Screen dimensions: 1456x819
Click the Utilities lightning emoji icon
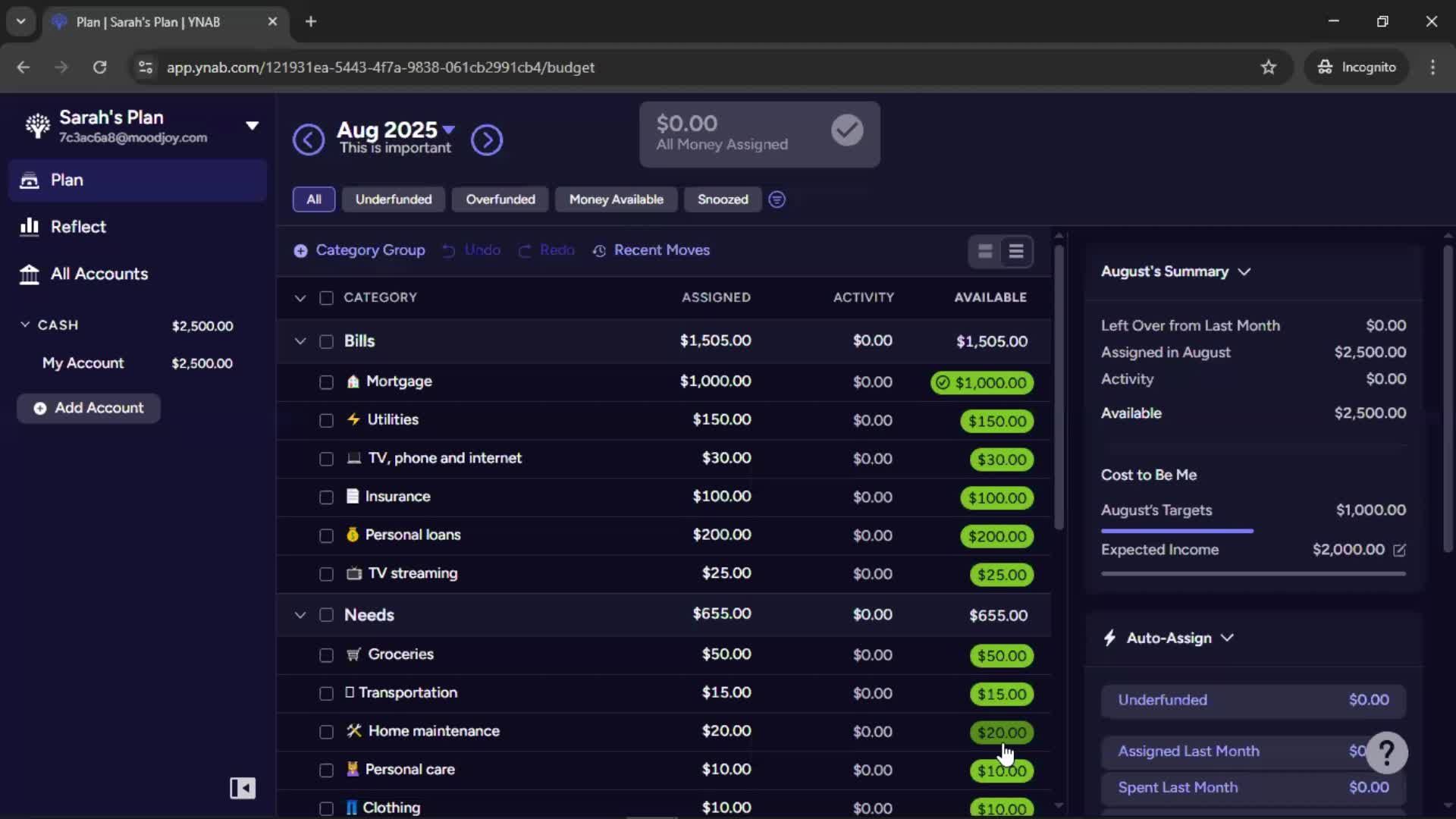pyautogui.click(x=353, y=419)
